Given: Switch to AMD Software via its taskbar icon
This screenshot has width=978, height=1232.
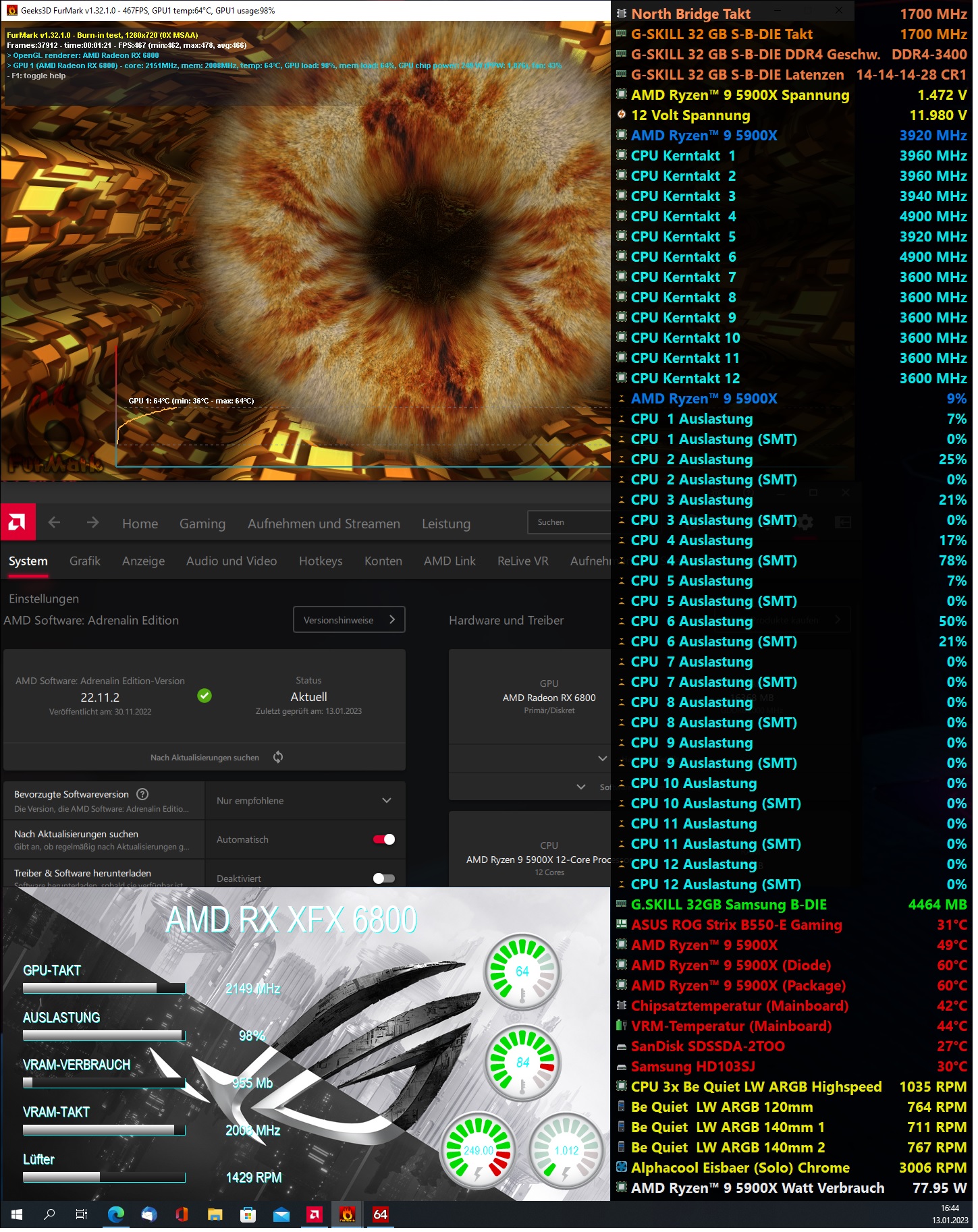Looking at the screenshot, I should (x=314, y=1215).
